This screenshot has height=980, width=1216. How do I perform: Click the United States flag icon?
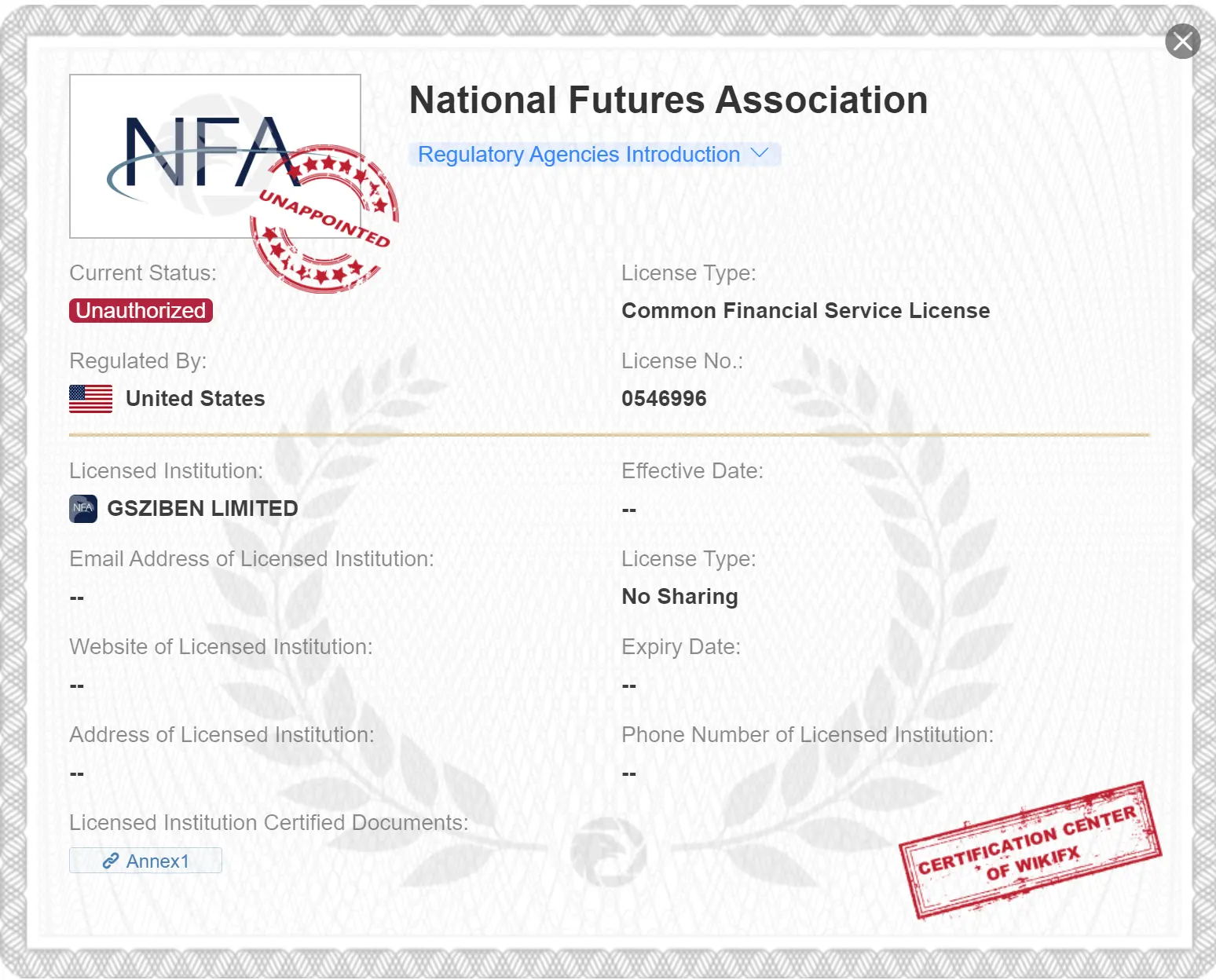(91, 399)
